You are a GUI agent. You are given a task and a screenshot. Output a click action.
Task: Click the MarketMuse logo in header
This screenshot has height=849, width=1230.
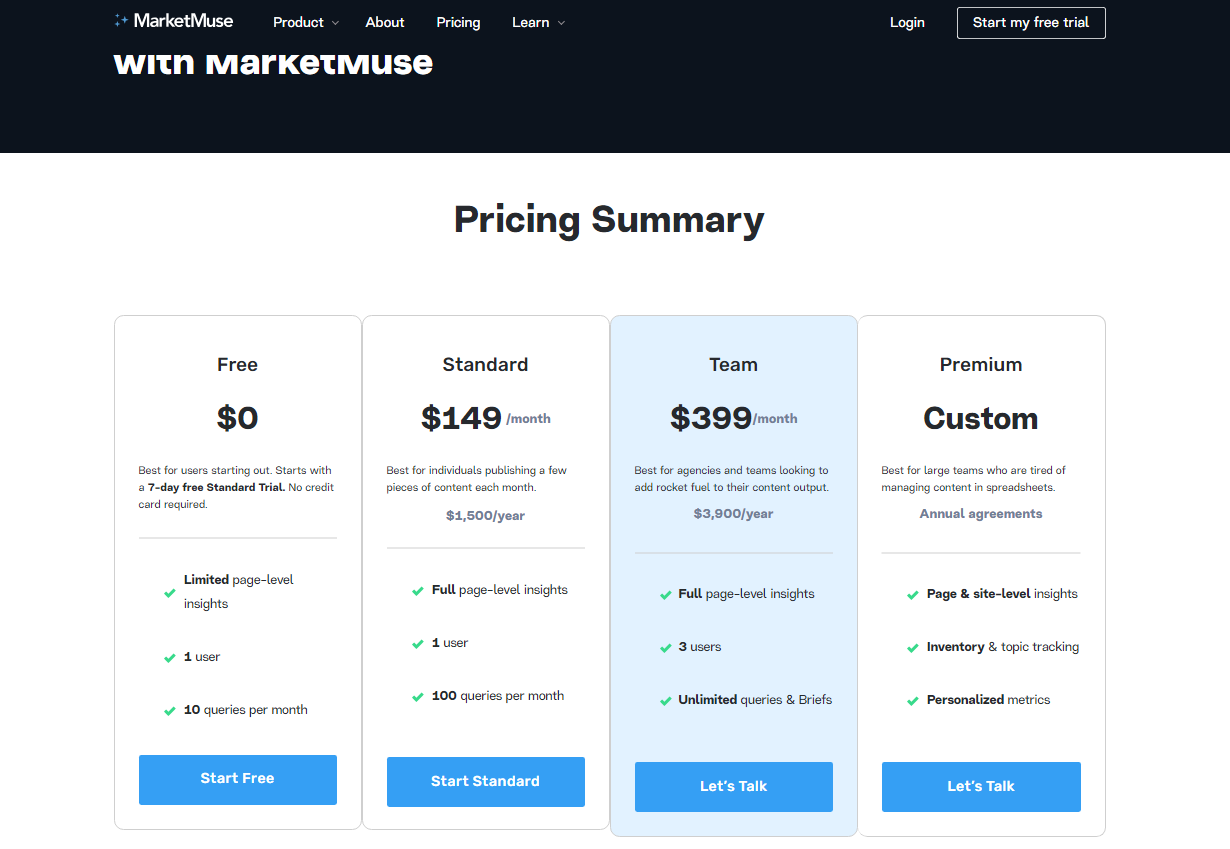tap(174, 21)
